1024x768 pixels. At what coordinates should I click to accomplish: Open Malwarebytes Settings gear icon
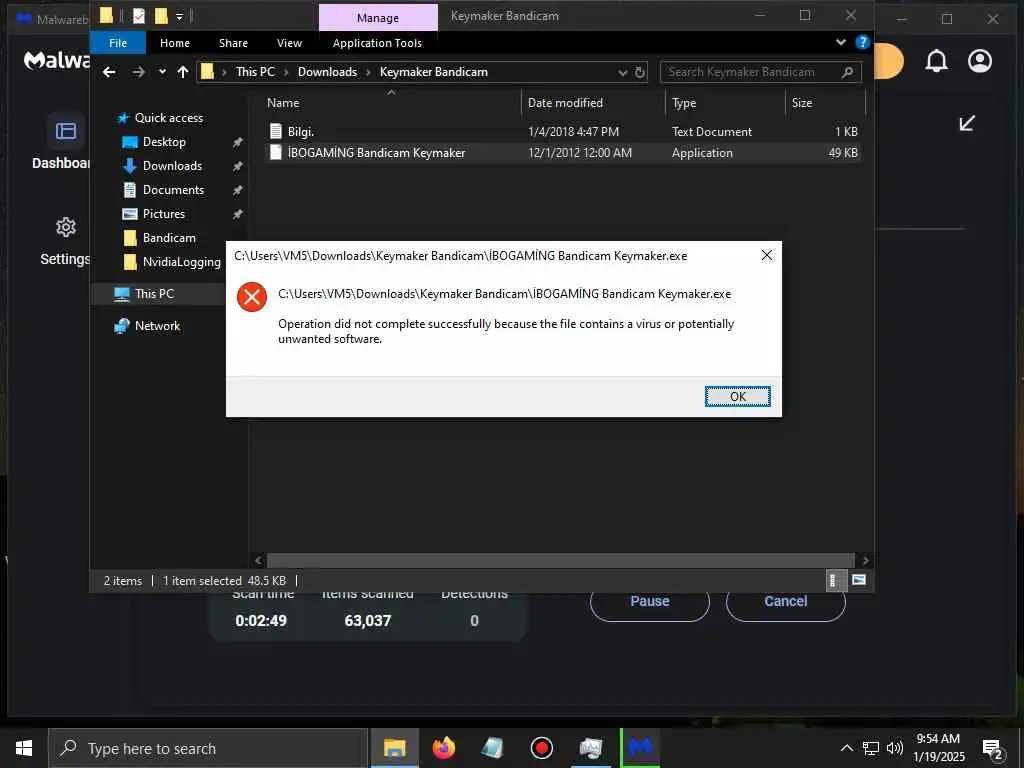pyautogui.click(x=65, y=227)
